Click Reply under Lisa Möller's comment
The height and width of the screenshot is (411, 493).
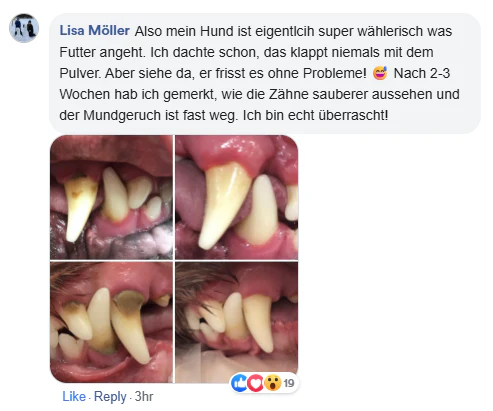click(x=110, y=397)
